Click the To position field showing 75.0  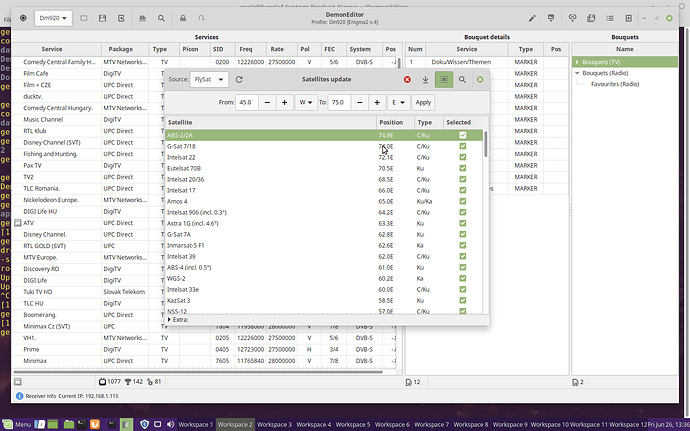339,102
